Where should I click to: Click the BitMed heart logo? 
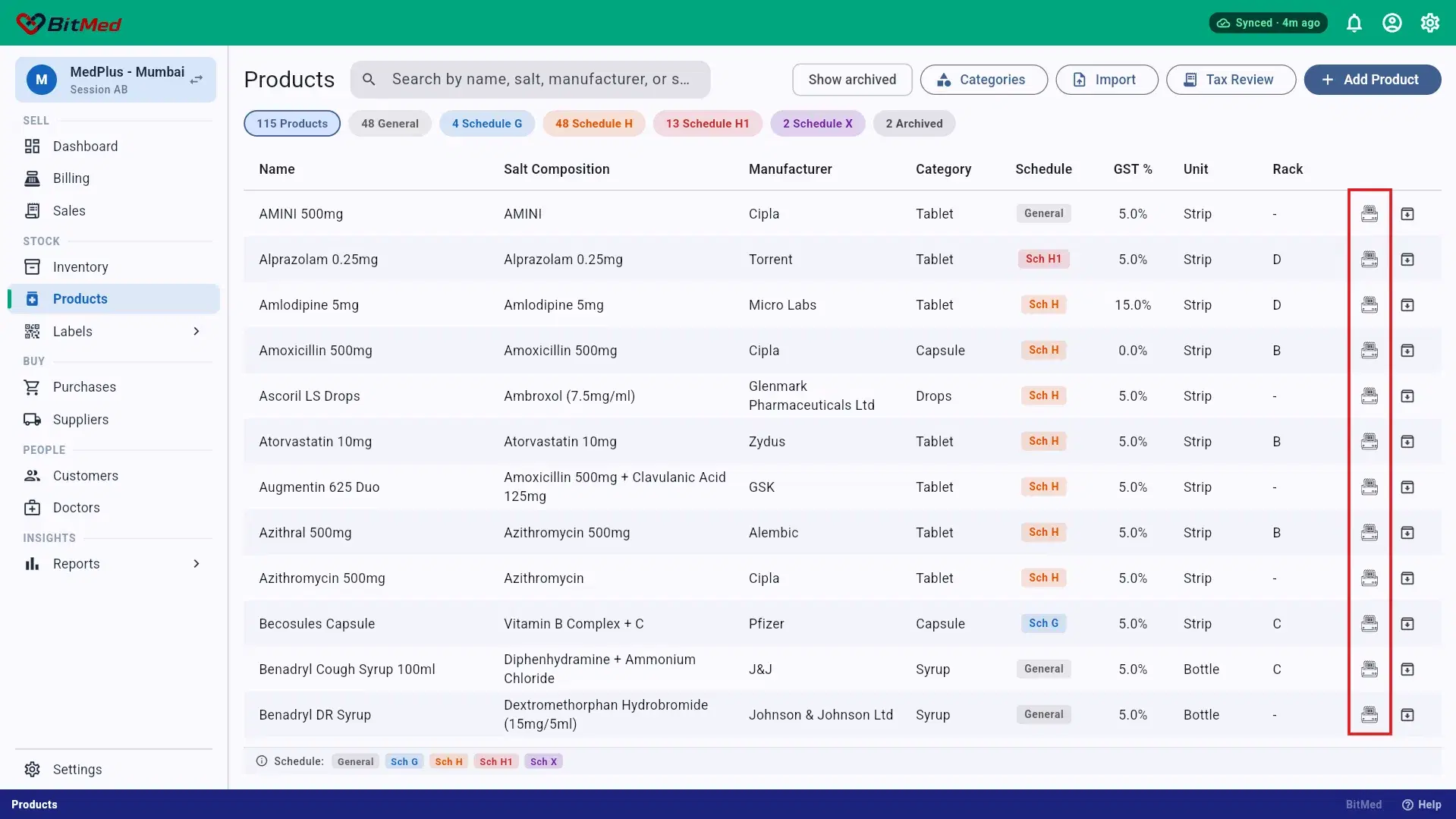click(x=31, y=24)
